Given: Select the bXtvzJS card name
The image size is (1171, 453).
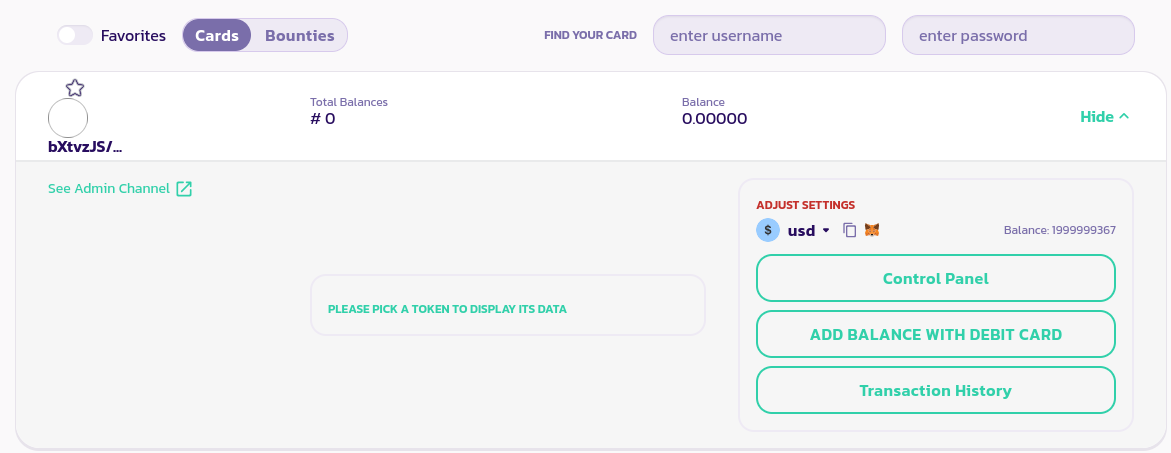Looking at the screenshot, I should pos(85,147).
